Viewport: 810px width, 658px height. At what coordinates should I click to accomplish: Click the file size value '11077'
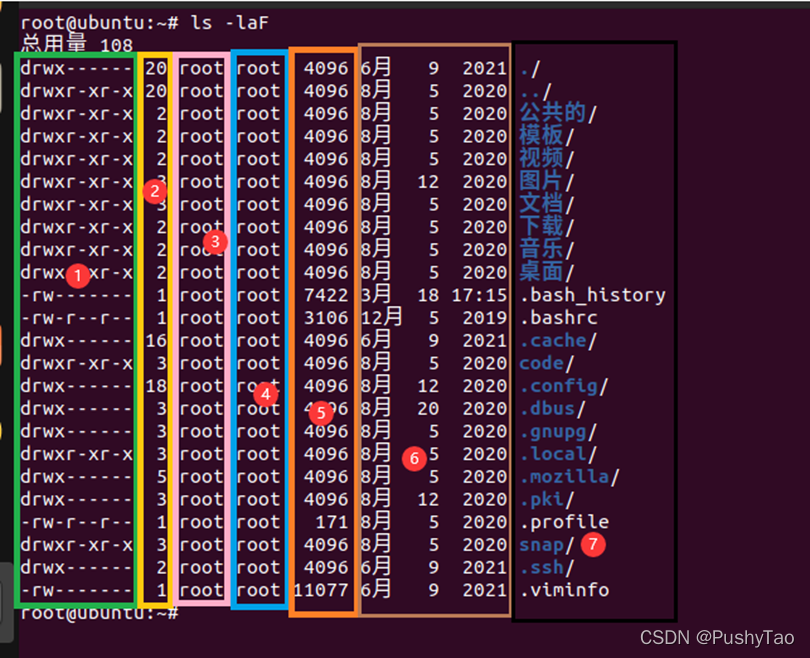click(x=321, y=590)
